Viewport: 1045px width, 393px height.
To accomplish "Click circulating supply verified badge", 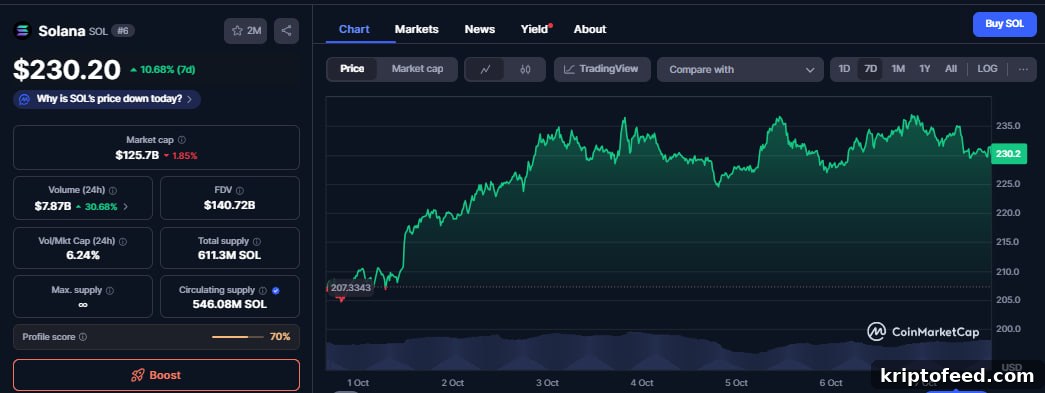I will point(276,290).
